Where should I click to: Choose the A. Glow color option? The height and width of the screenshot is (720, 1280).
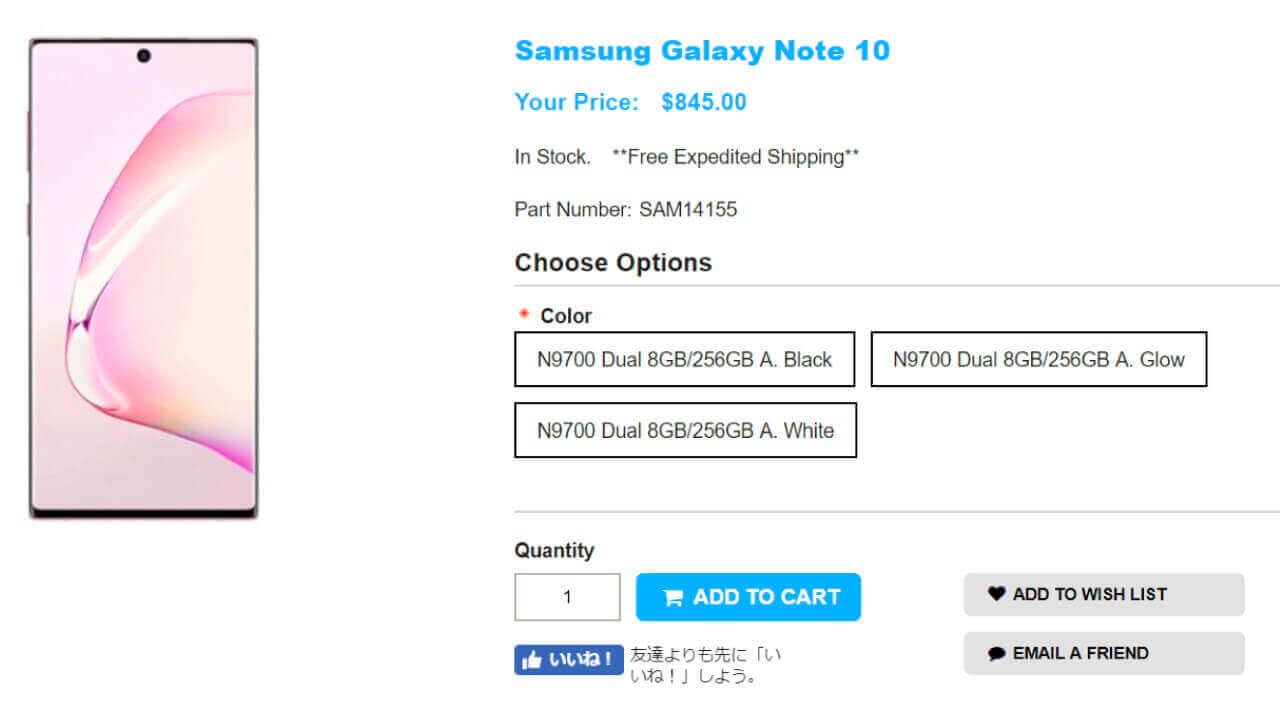pyautogui.click(x=1038, y=359)
